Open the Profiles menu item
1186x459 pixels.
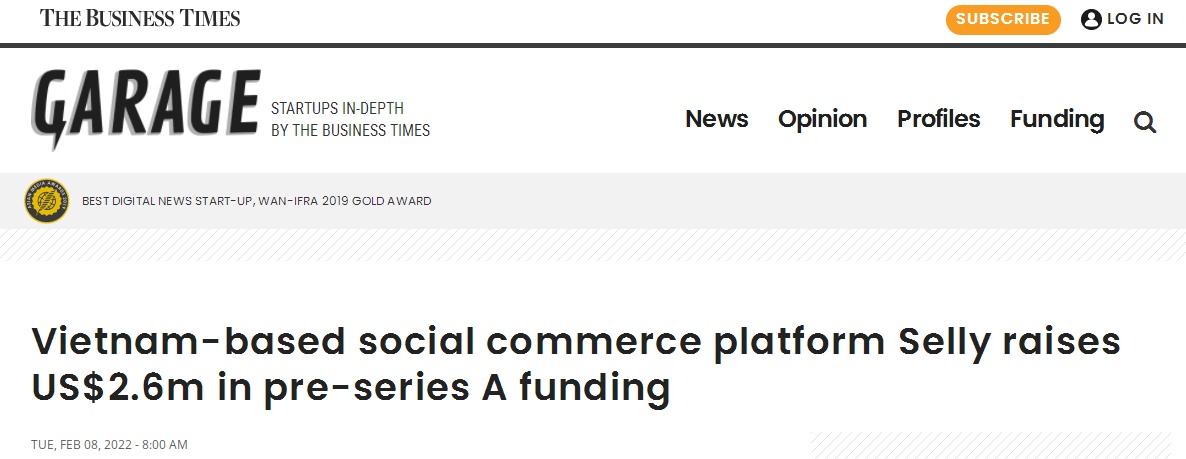(x=939, y=119)
